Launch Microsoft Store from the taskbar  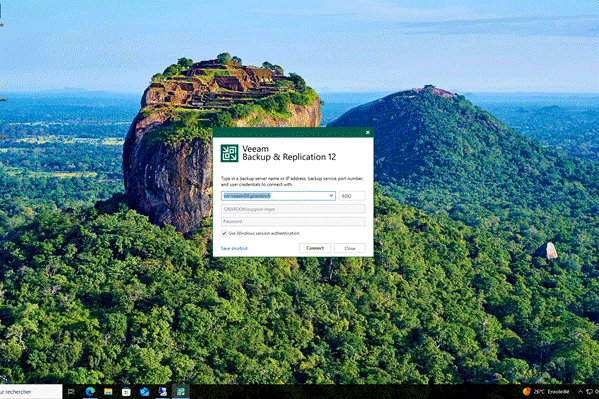point(126,391)
